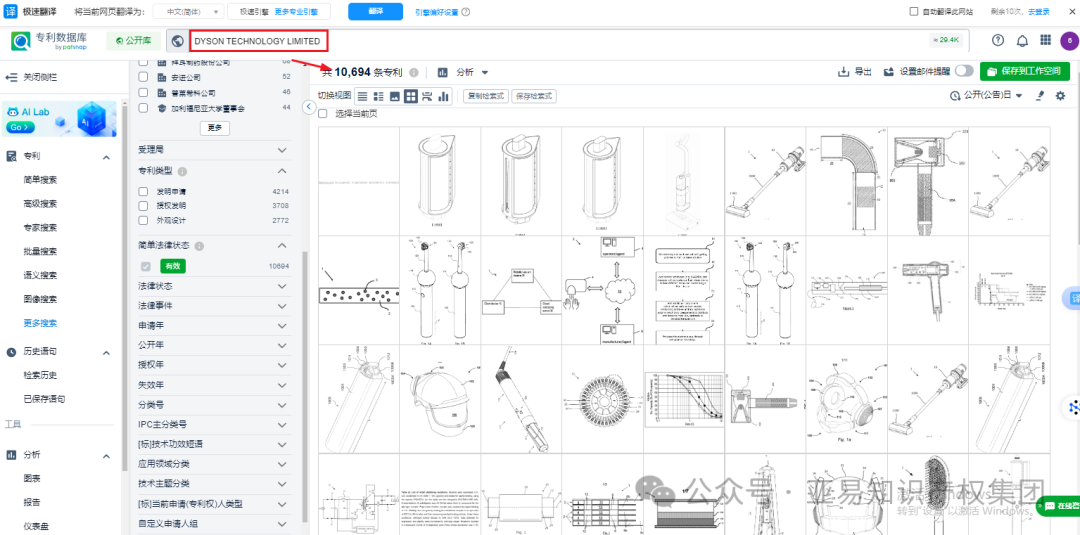Click info icon beside 简单法律状态
This screenshot has height=535, width=1080.
(x=198, y=246)
